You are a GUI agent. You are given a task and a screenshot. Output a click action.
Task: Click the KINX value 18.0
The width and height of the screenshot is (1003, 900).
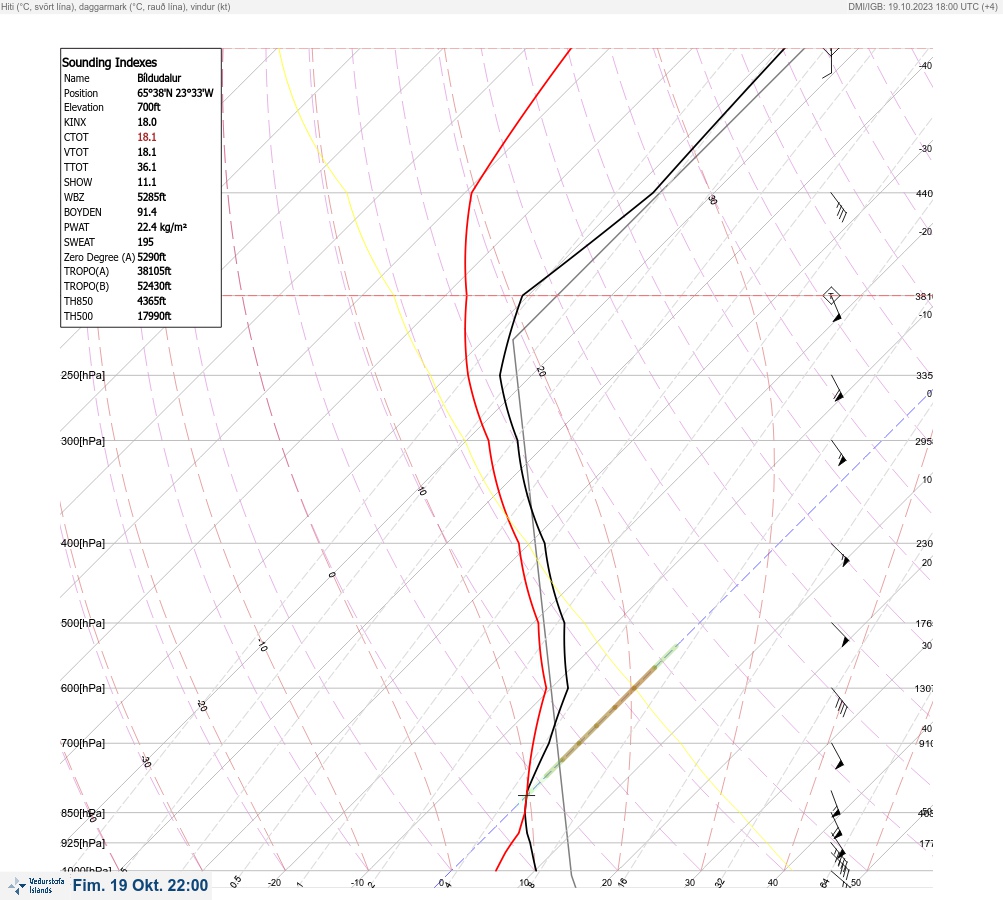[x=146, y=122]
